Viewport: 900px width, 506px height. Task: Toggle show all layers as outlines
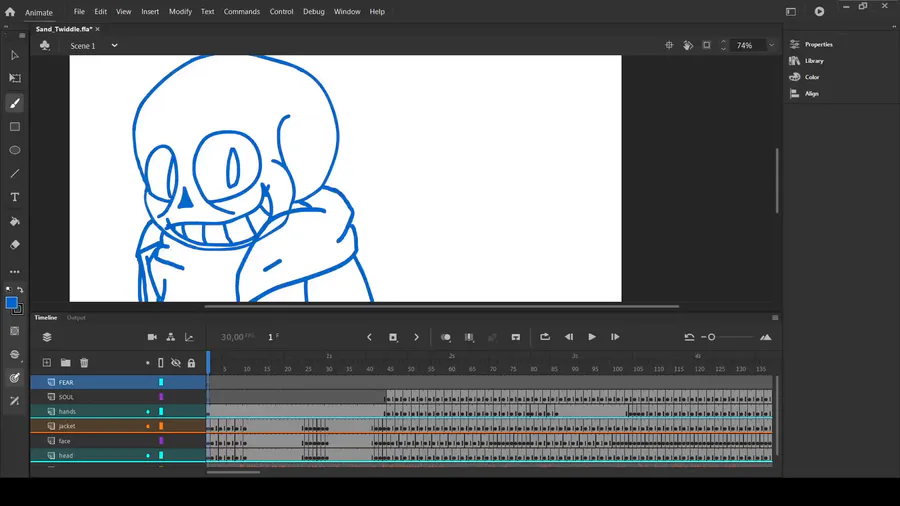[x=161, y=363]
